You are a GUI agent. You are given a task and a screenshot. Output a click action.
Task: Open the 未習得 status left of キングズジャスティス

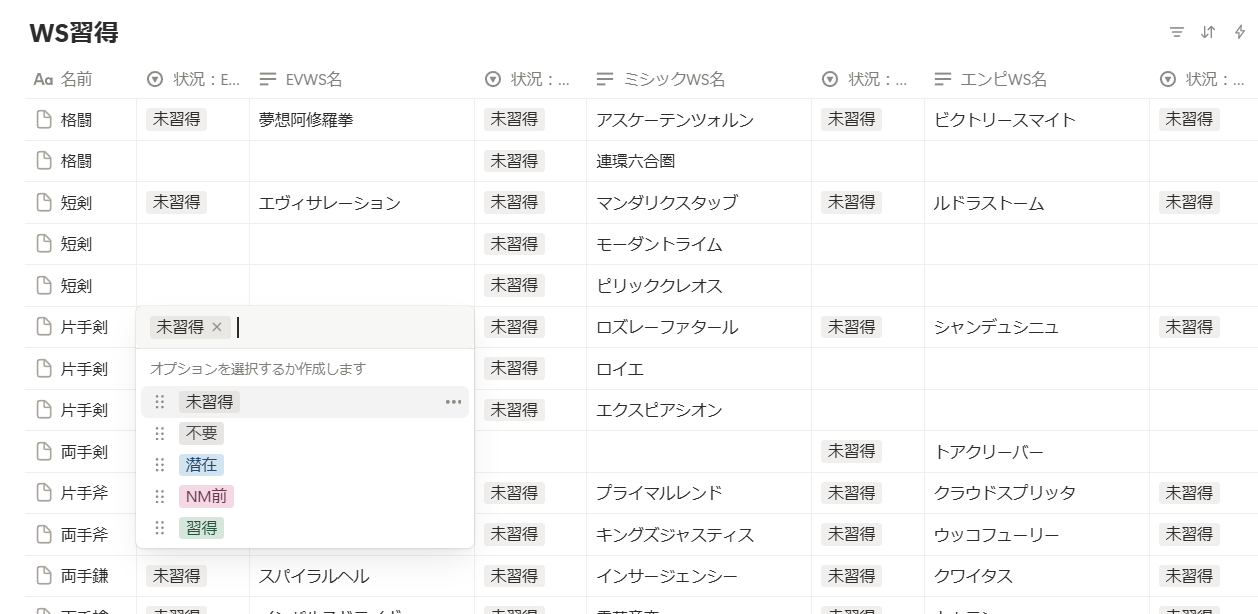coord(514,535)
